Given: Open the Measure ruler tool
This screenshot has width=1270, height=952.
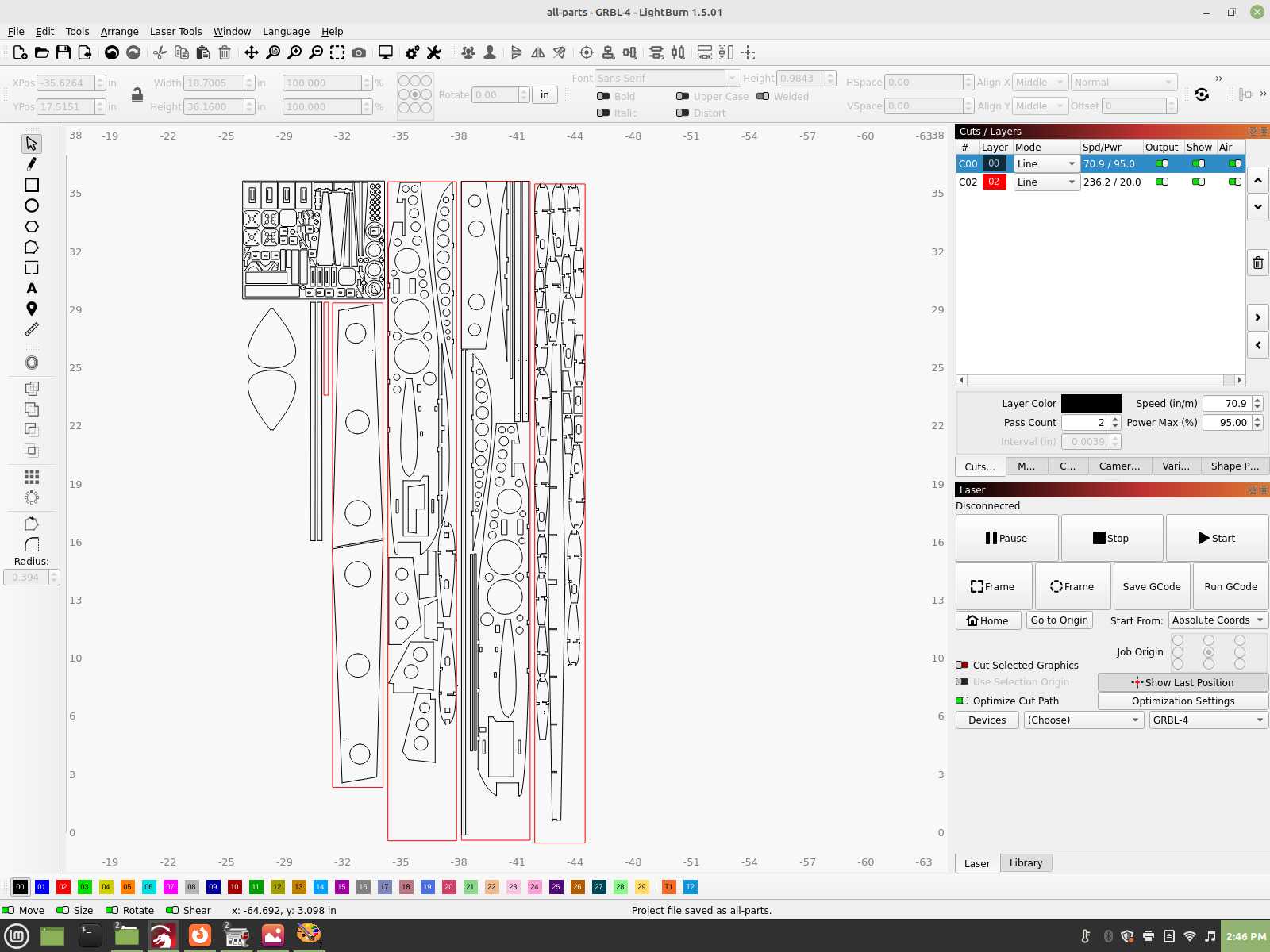Looking at the screenshot, I should tap(32, 329).
